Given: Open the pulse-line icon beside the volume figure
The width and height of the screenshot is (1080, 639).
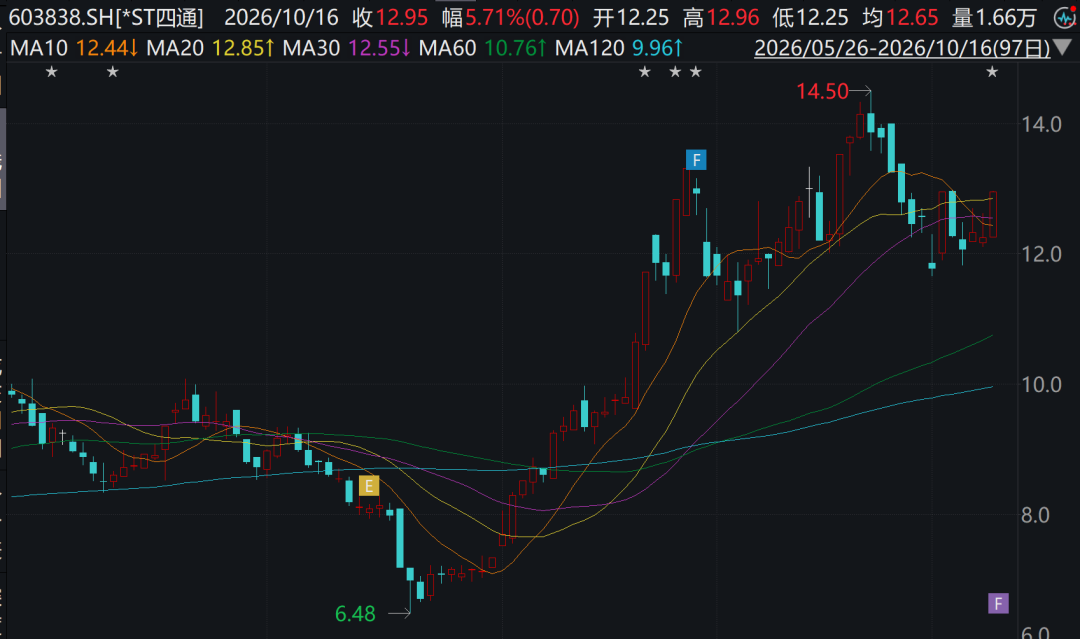Looking at the screenshot, I should tap(1065, 17).
